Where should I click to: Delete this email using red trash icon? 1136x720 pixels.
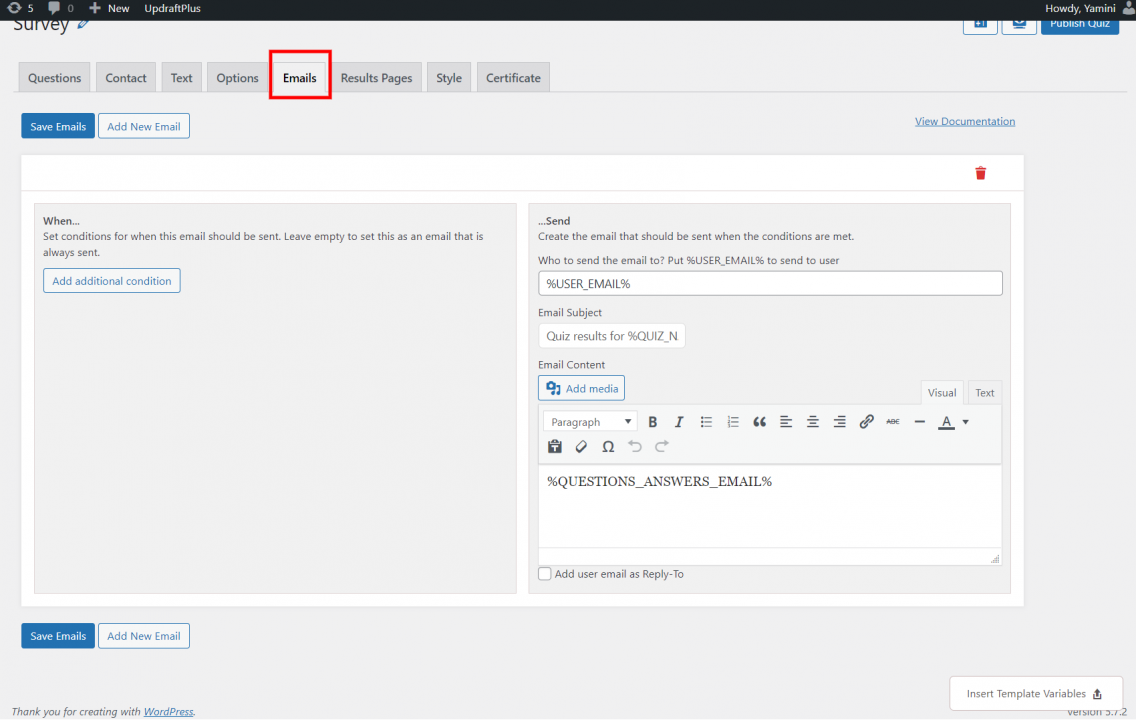coord(980,173)
